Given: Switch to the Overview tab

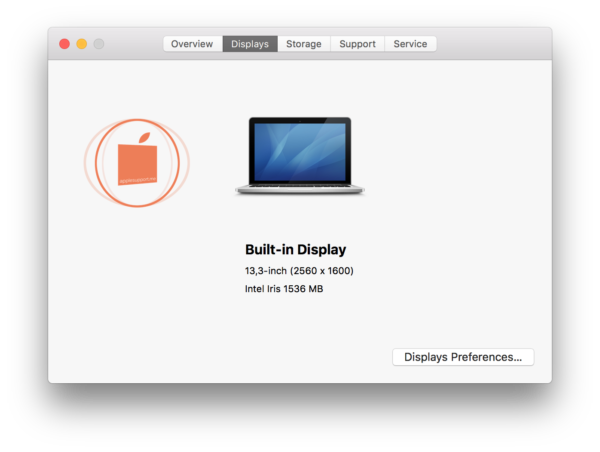Looking at the screenshot, I should (192, 44).
